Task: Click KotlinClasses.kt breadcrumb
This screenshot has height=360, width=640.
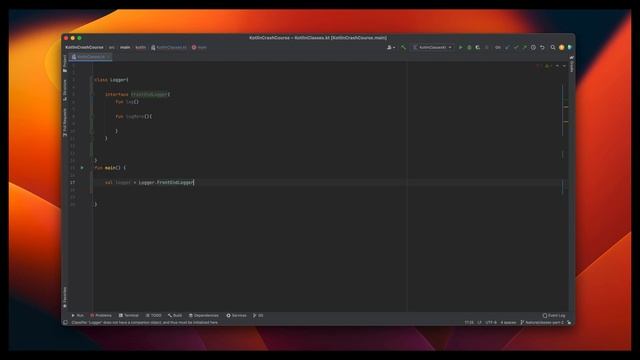Action: pyautogui.click(x=169, y=47)
